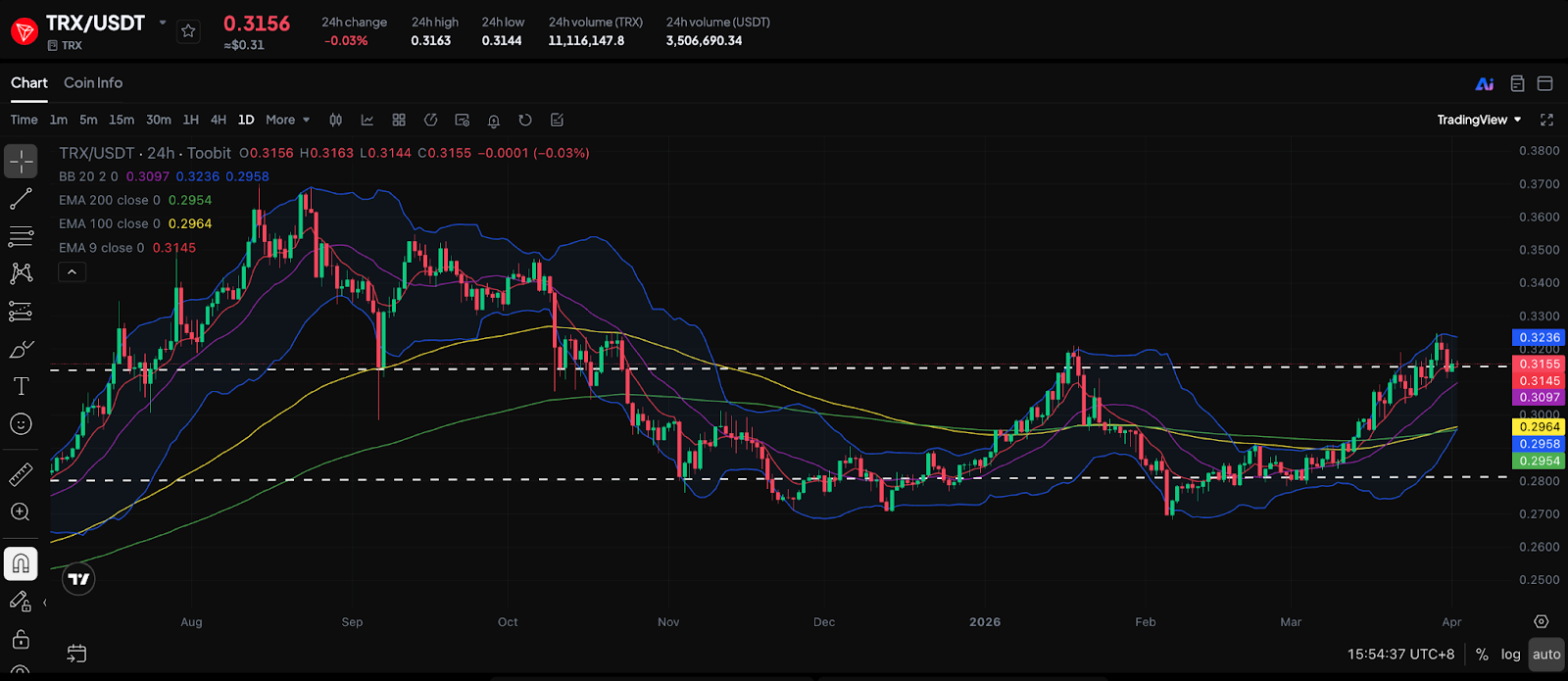Select the text annotation tool

click(x=21, y=386)
